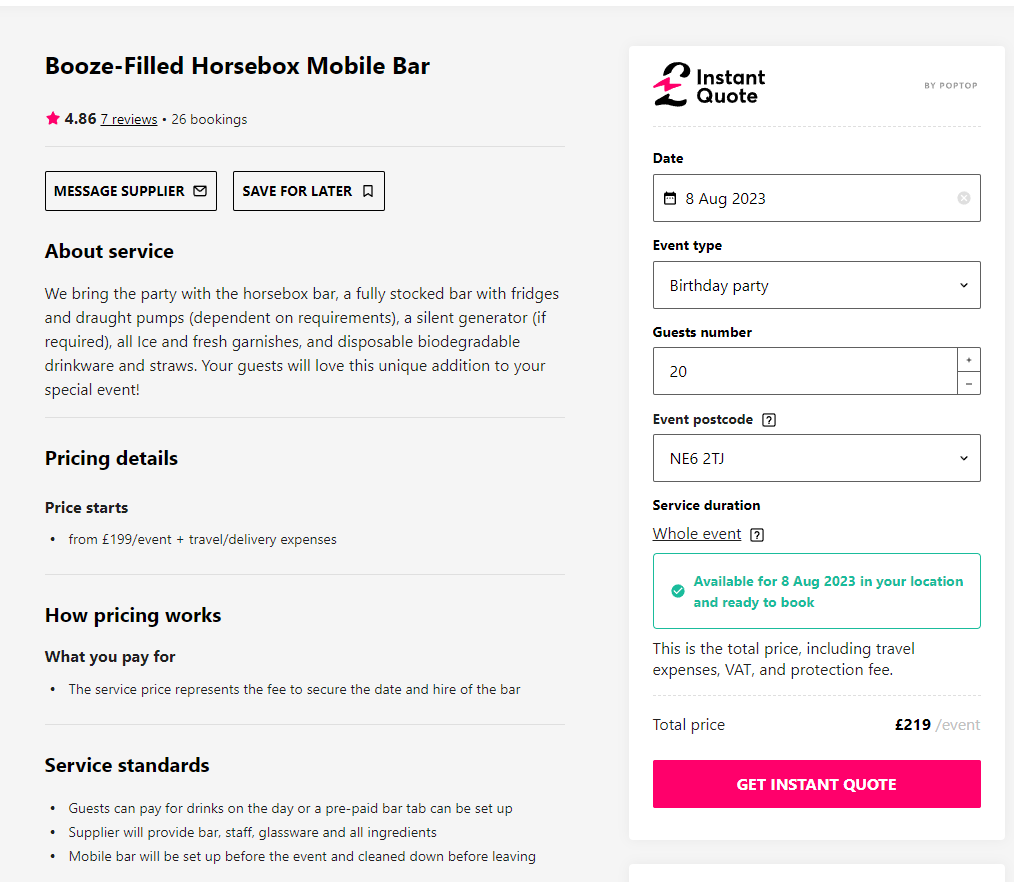Clear the date with the x icon
The height and width of the screenshot is (882, 1014).
pyautogui.click(x=964, y=198)
